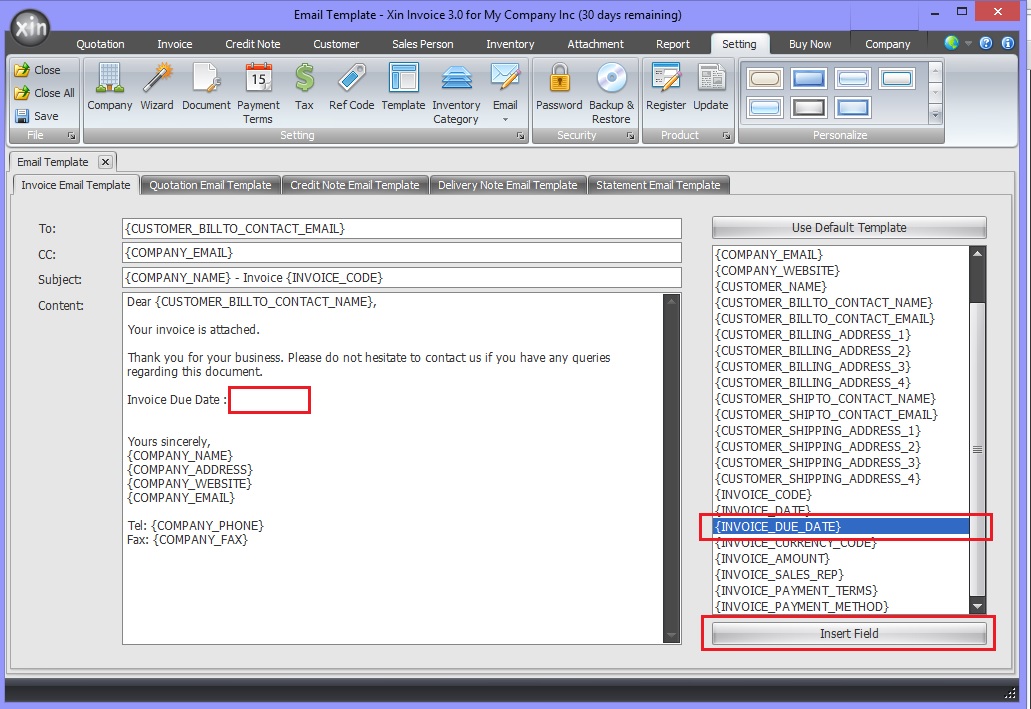Open the Credit Note ribbon tab
The width and height of the screenshot is (1031, 709).
(x=252, y=44)
